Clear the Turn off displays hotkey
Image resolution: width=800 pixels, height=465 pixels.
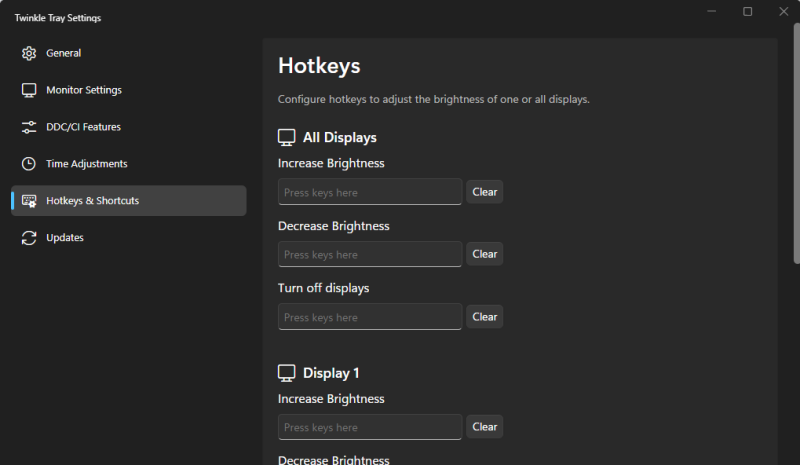pyautogui.click(x=485, y=317)
